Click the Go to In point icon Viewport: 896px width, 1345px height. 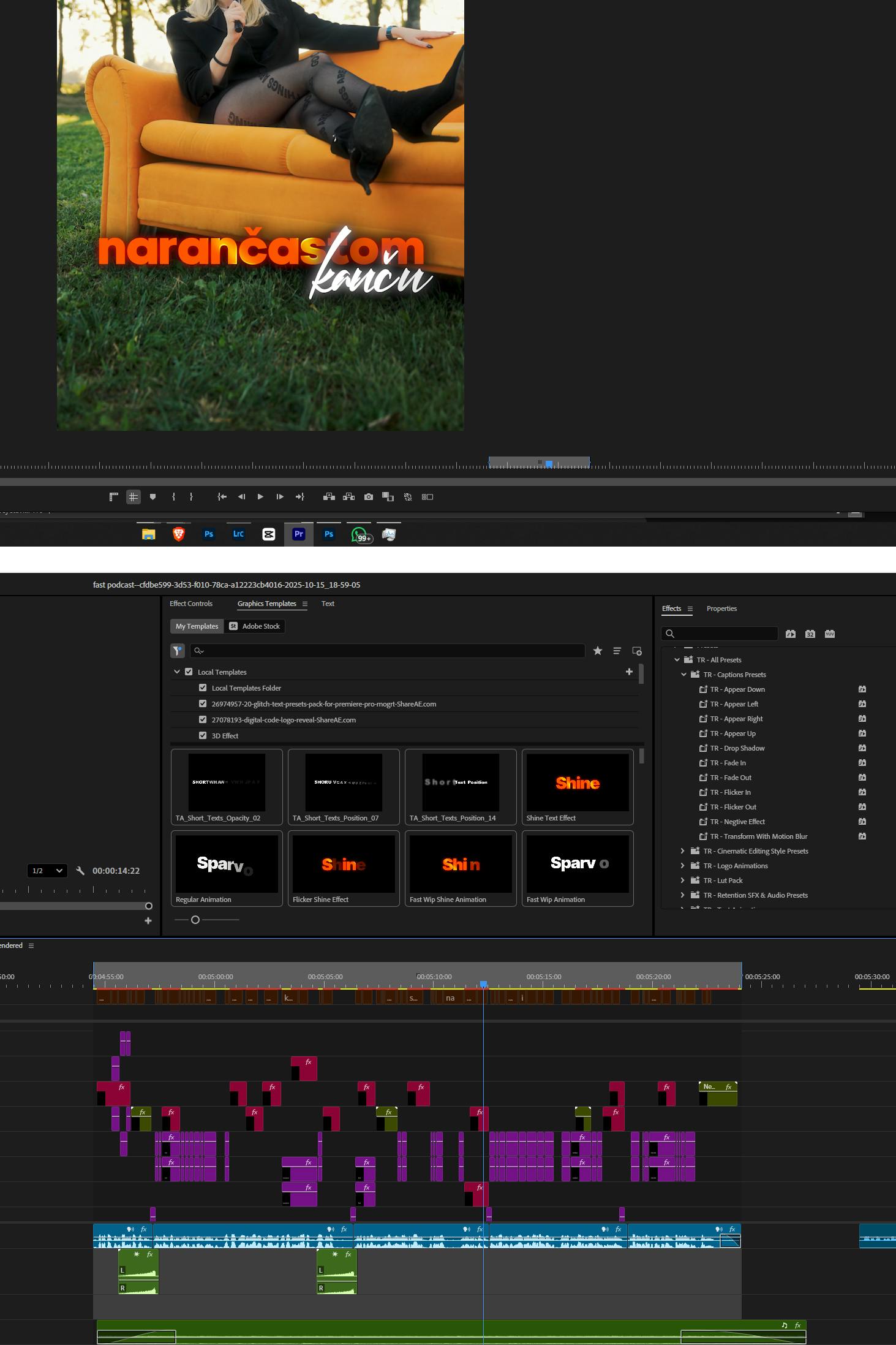222,497
